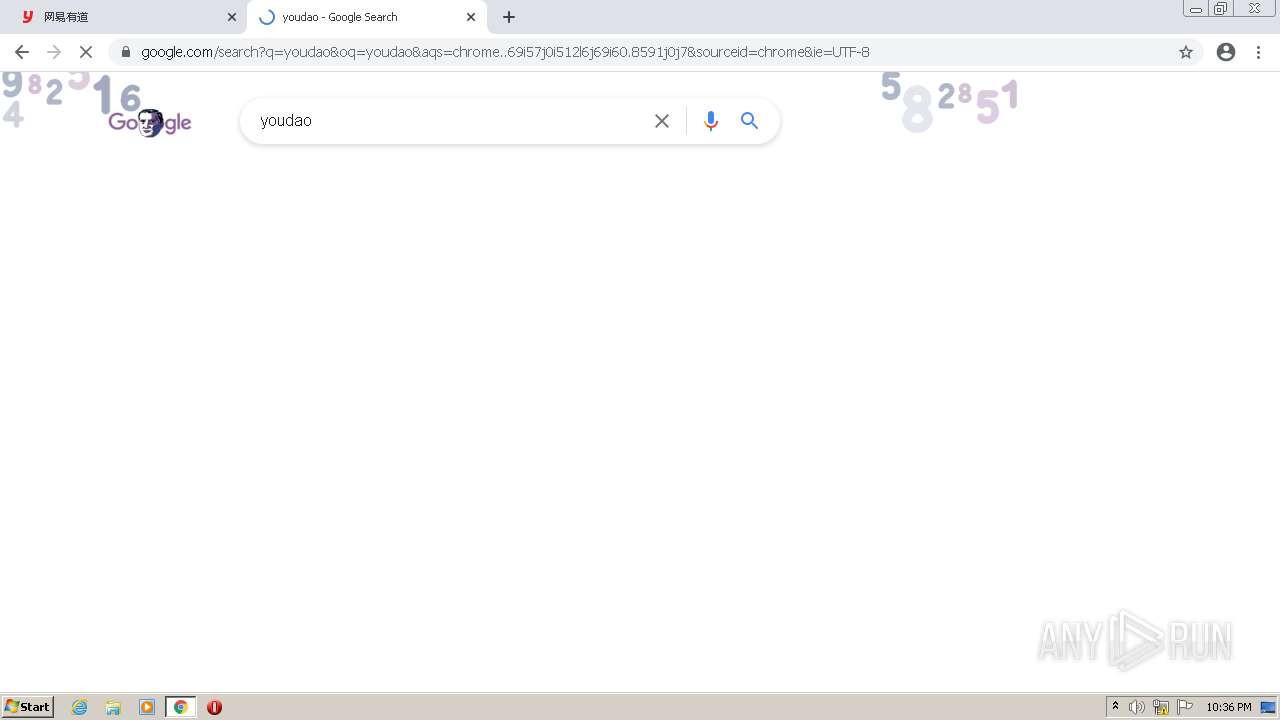
Task: View site security lock info
Action: point(126,52)
